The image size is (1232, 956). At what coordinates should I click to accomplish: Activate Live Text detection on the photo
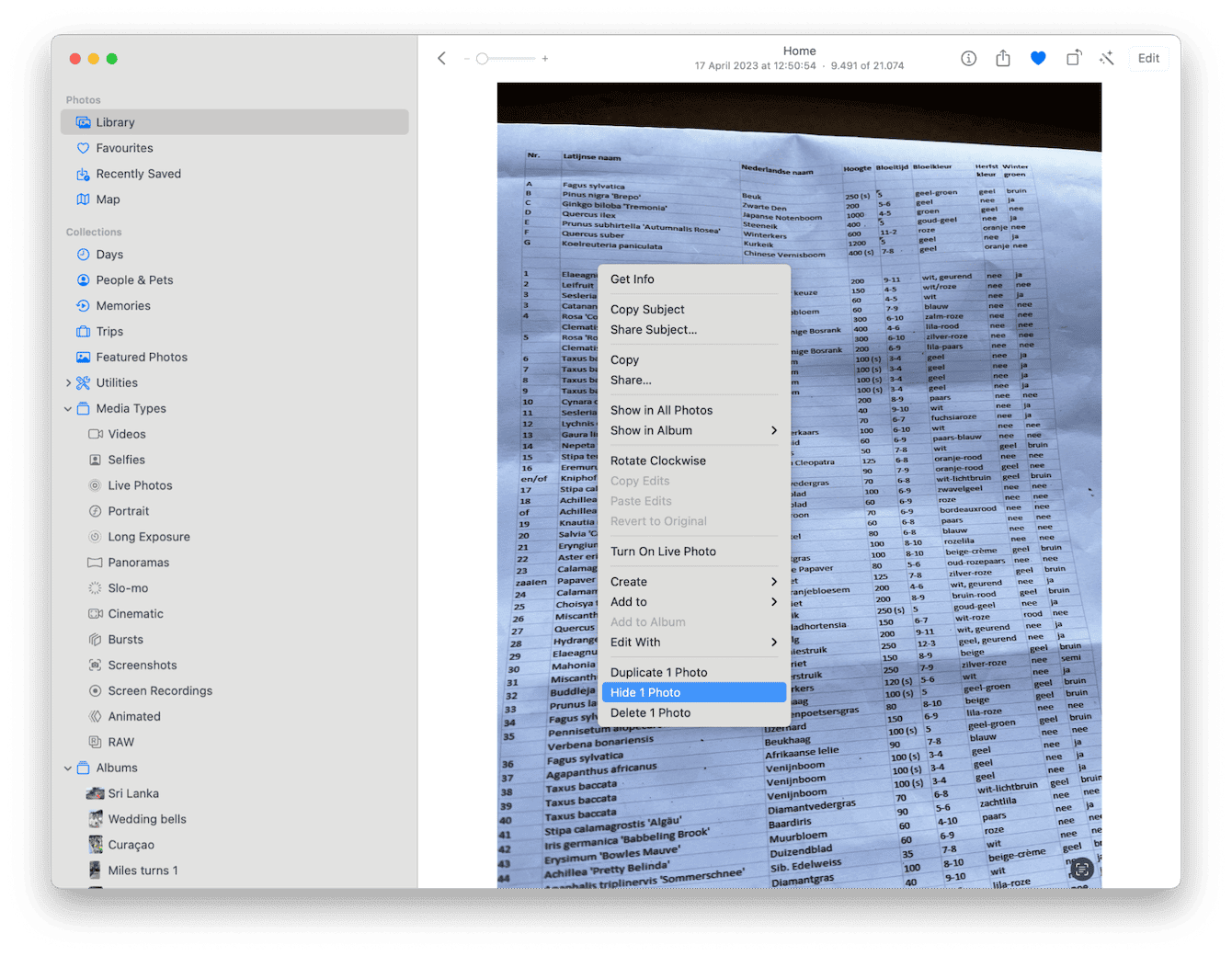point(1081,869)
